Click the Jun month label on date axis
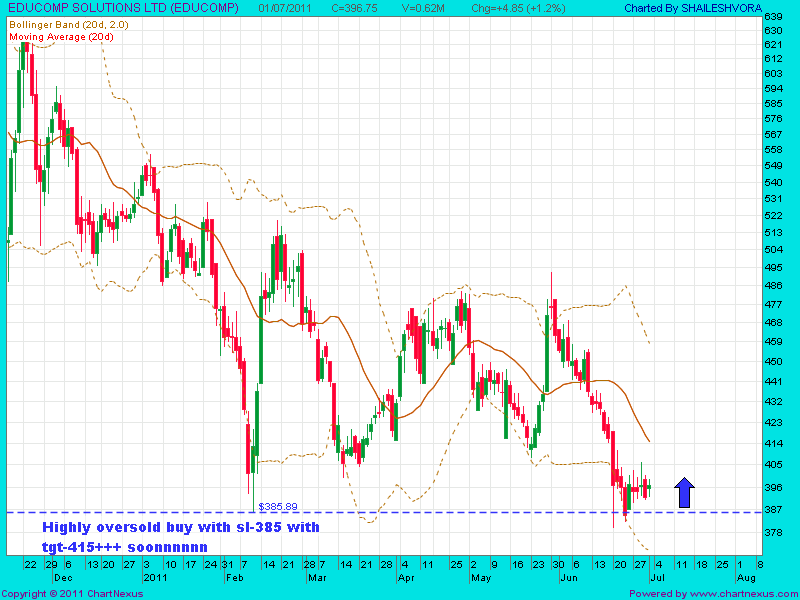Screen dimensions: 800x600 tap(567, 578)
